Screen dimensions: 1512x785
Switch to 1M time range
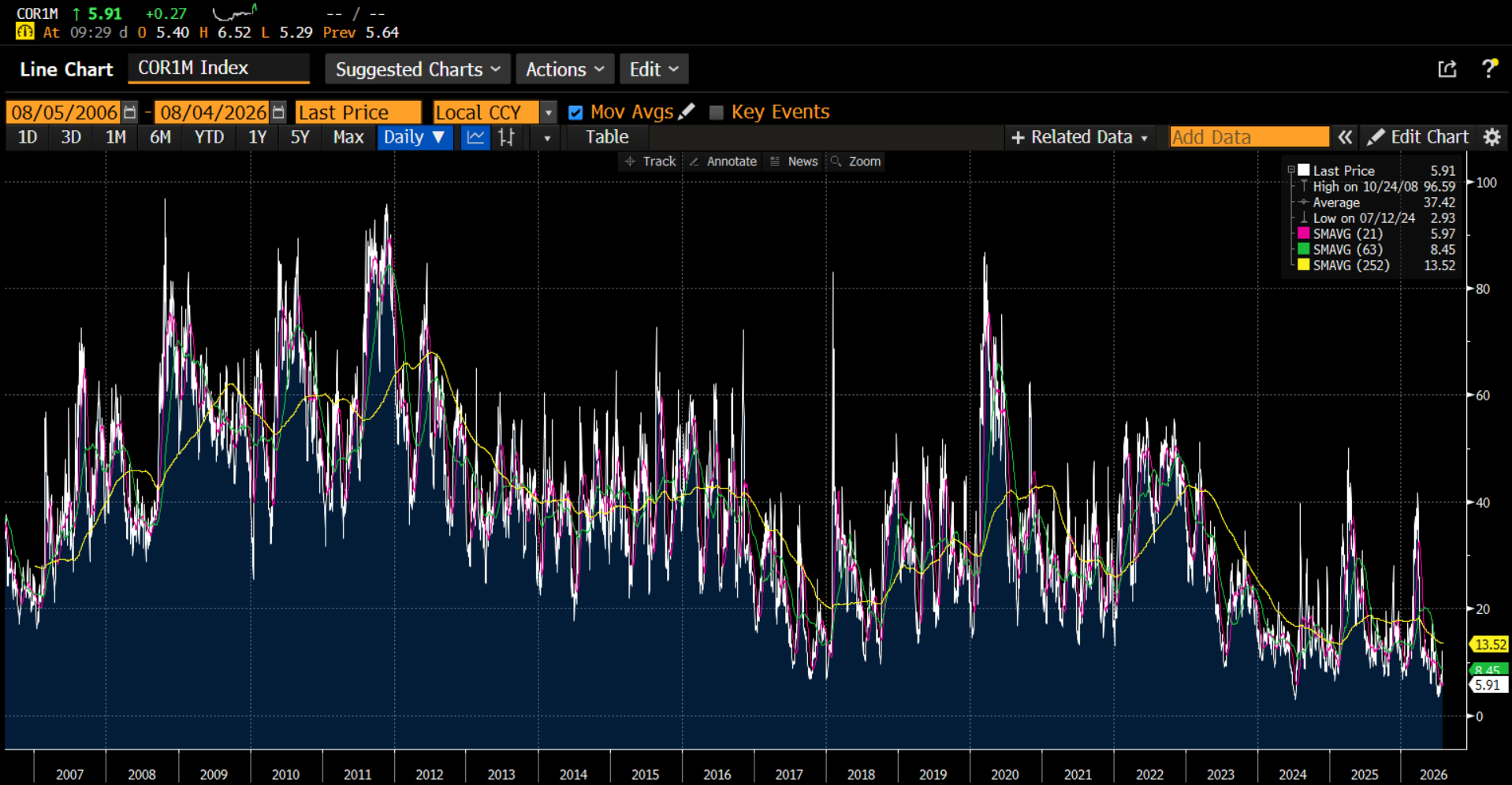pyautogui.click(x=116, y=137)
